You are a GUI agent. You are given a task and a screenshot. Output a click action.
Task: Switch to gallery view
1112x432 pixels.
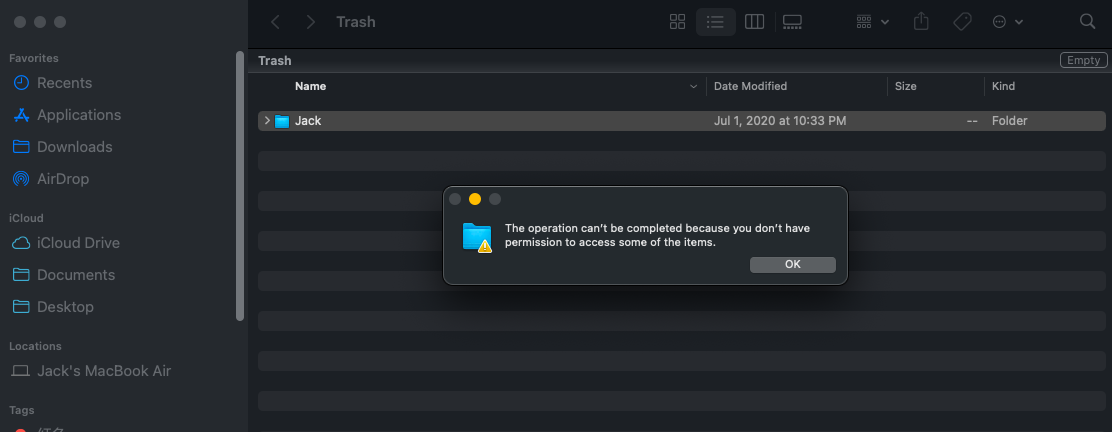click(793, 22)
